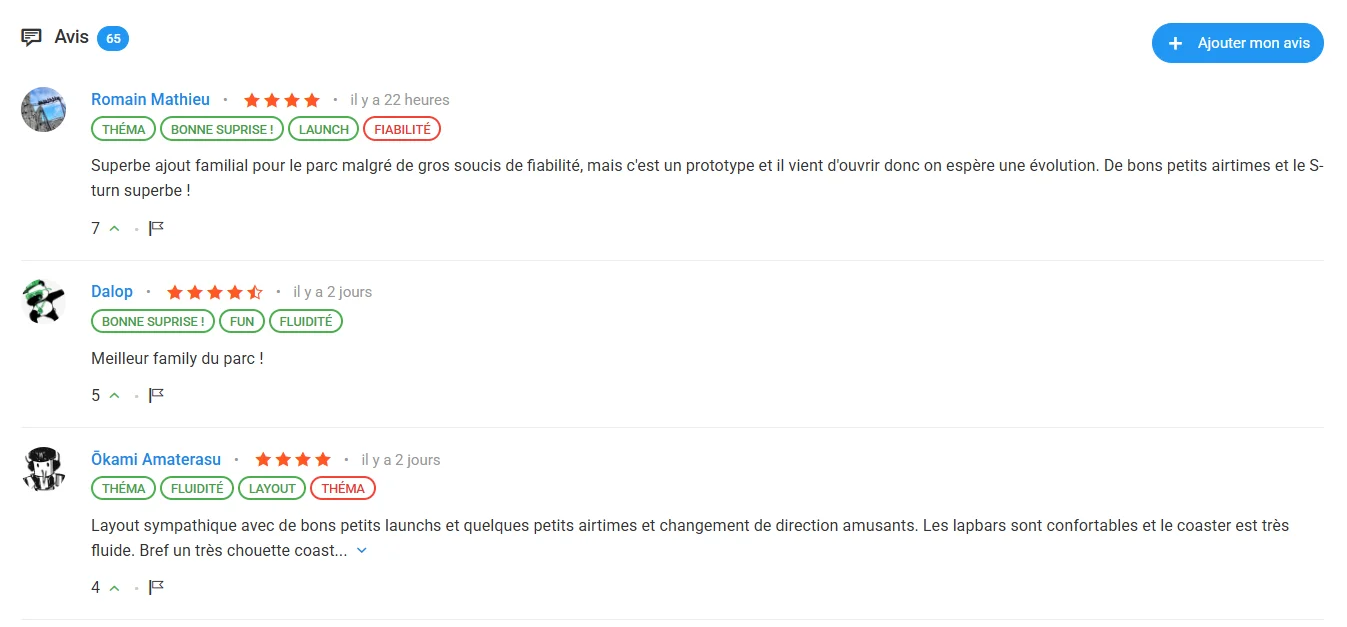Click the 65 review count badge
Image resolution: width=1347 pixels, height=627 pixels.
[x=113, y=39]
